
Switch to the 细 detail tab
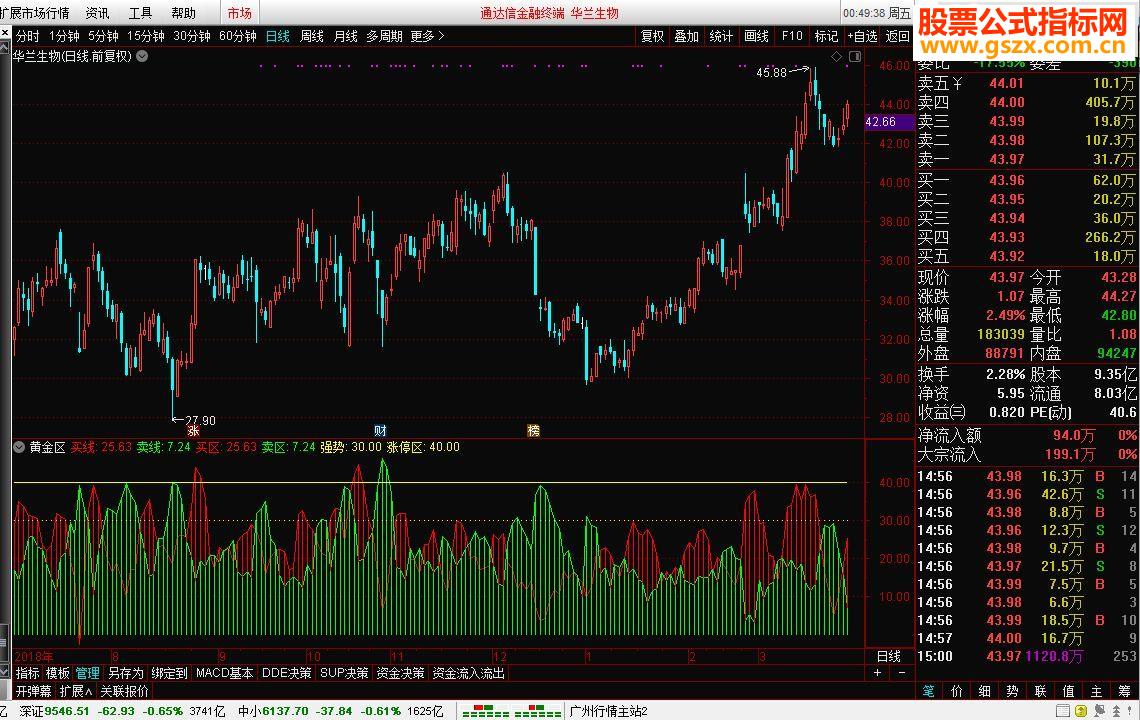click(x=984, y=691)
